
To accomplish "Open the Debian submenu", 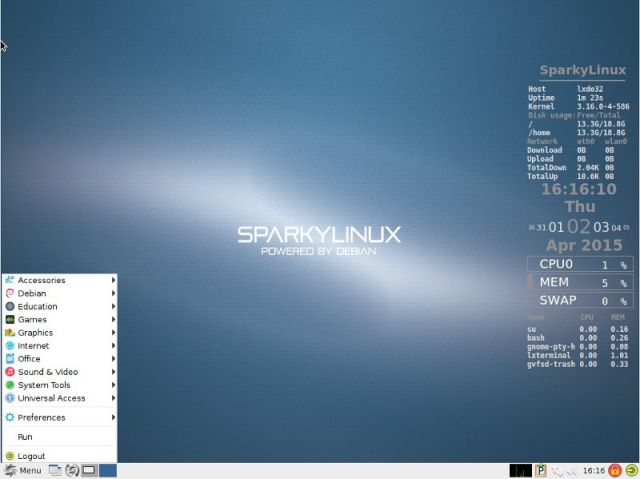I will [x=60, y=293].
